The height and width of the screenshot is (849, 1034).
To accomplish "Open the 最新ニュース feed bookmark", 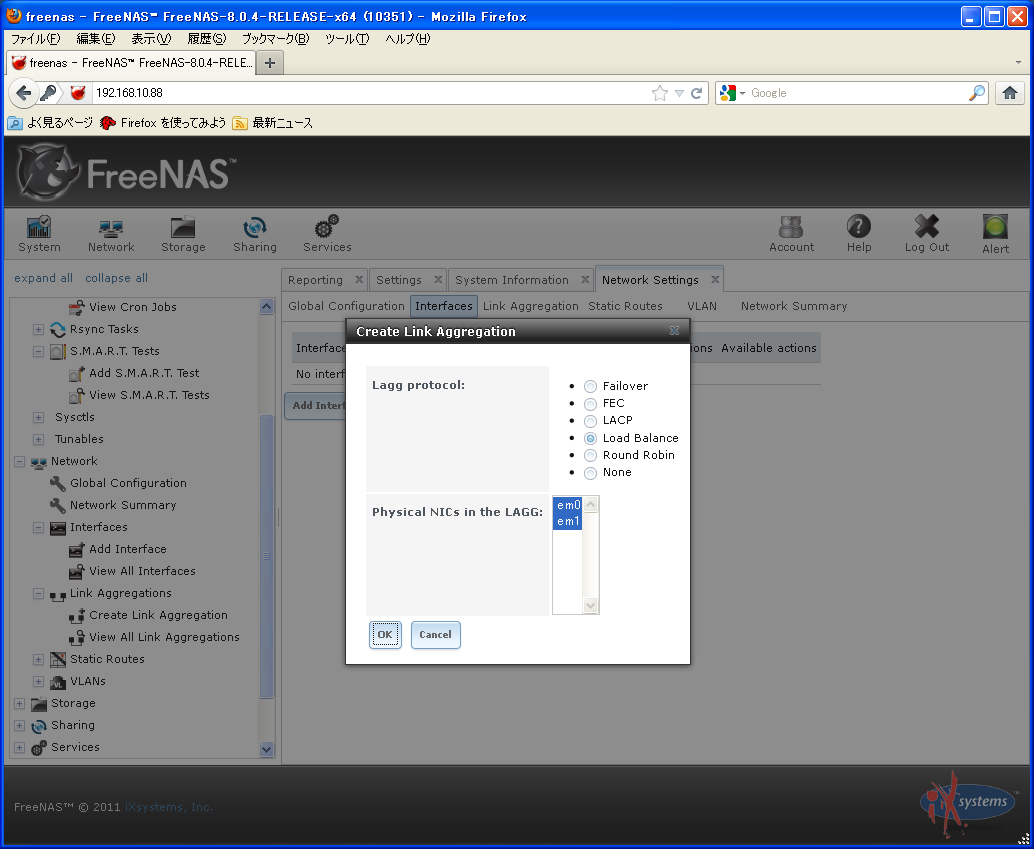I will (x=273, y=123).
